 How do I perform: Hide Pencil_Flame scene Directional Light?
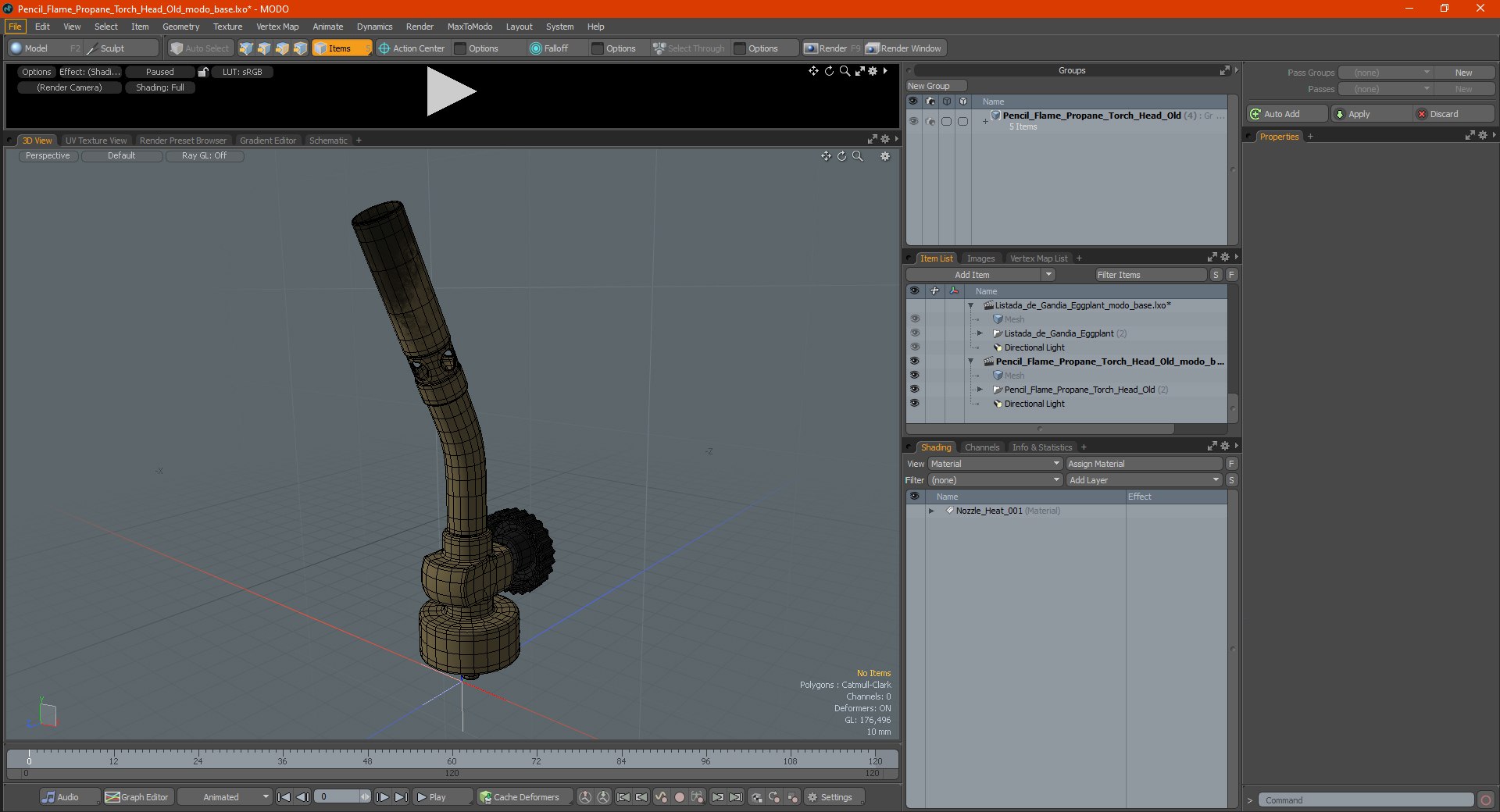(x=914, y=404)
